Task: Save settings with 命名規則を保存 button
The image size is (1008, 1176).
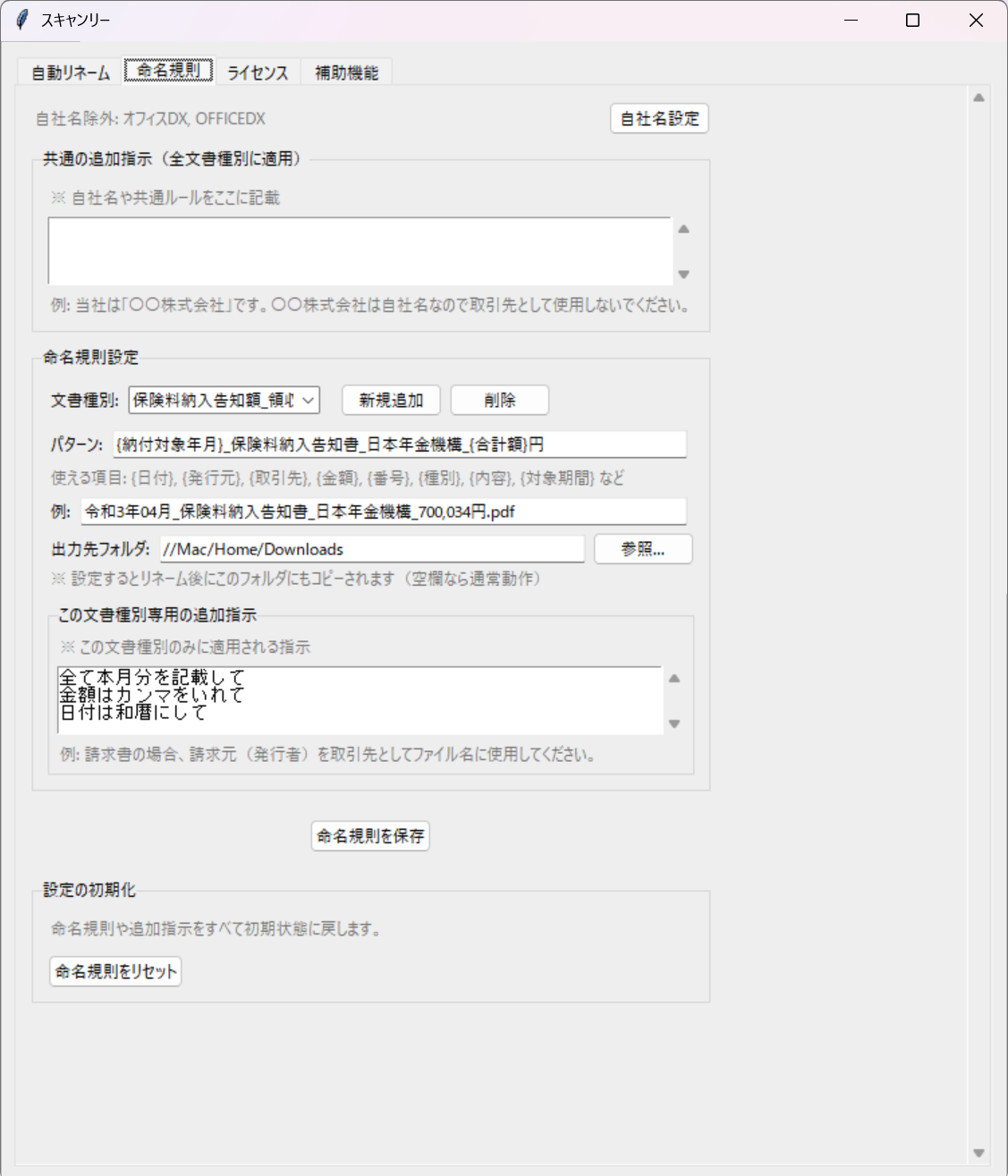Action: click(370, 835)
